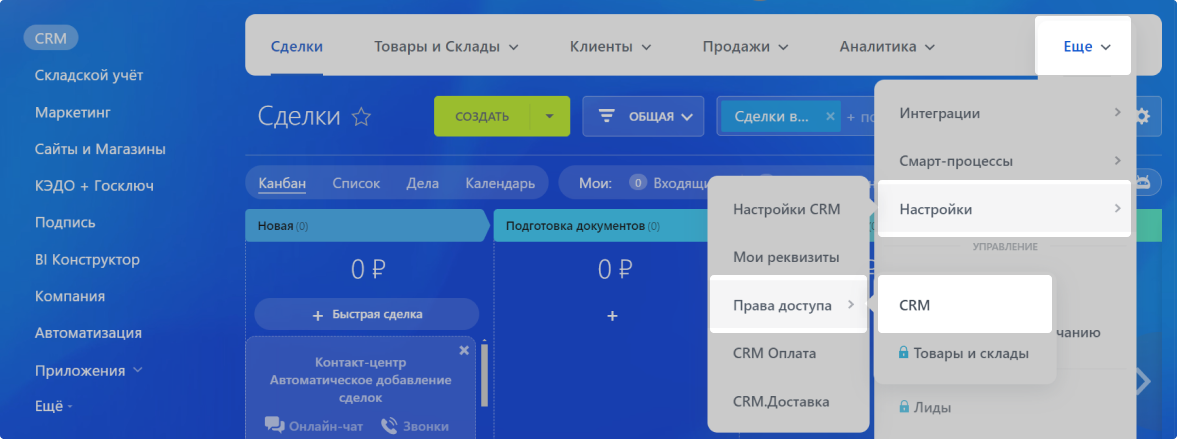
Task: Expand the Общая funnel dropdown
Action: click(x=643, y=116)
